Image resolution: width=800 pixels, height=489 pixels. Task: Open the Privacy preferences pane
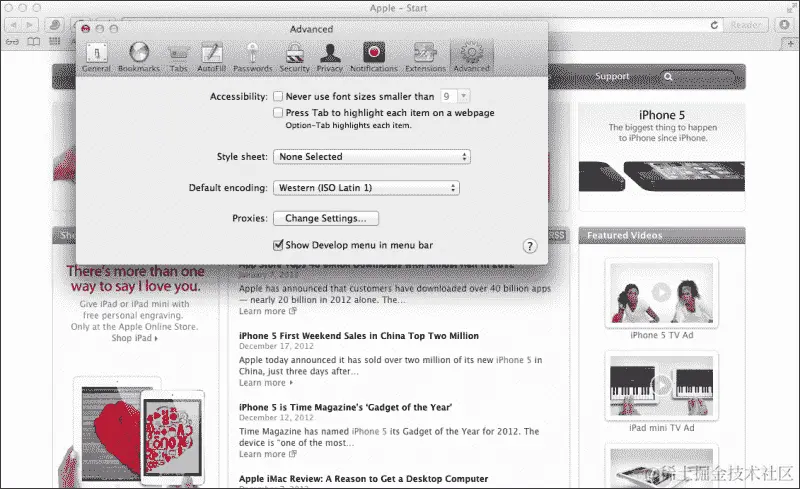(x=330, y=58)
